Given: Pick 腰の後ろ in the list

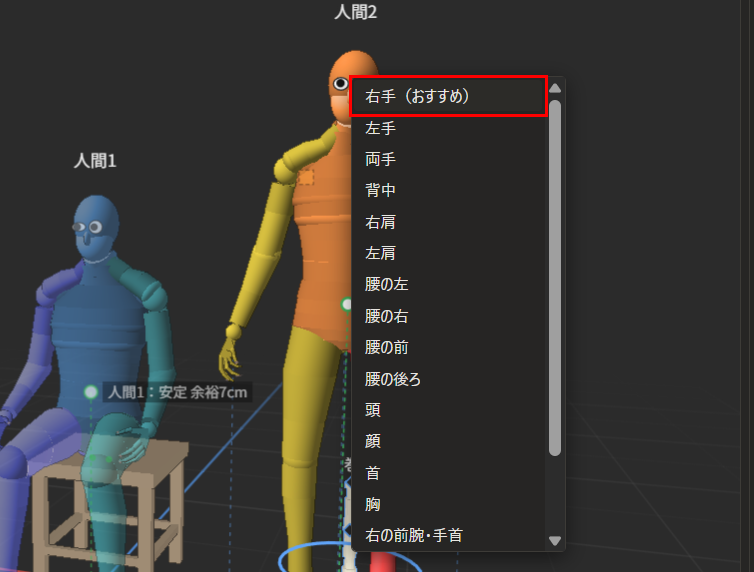Looking at the screenshot, I should [448, 379].
